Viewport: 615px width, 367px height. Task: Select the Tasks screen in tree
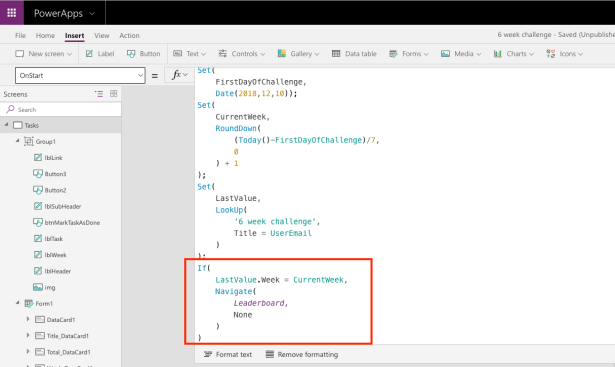pyautogui.click(x=31, y=125)
